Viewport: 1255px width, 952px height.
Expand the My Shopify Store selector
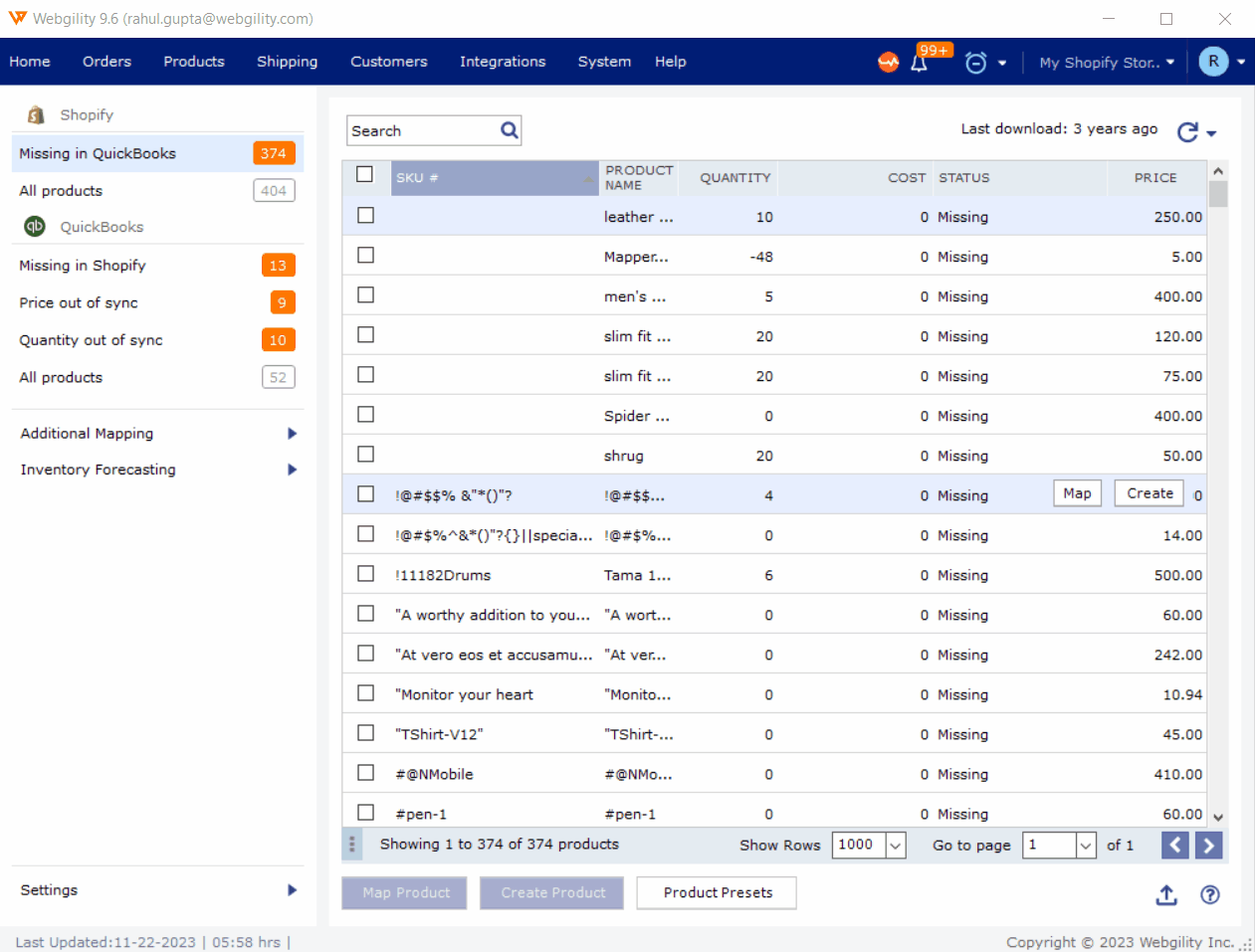point(1107,63)
